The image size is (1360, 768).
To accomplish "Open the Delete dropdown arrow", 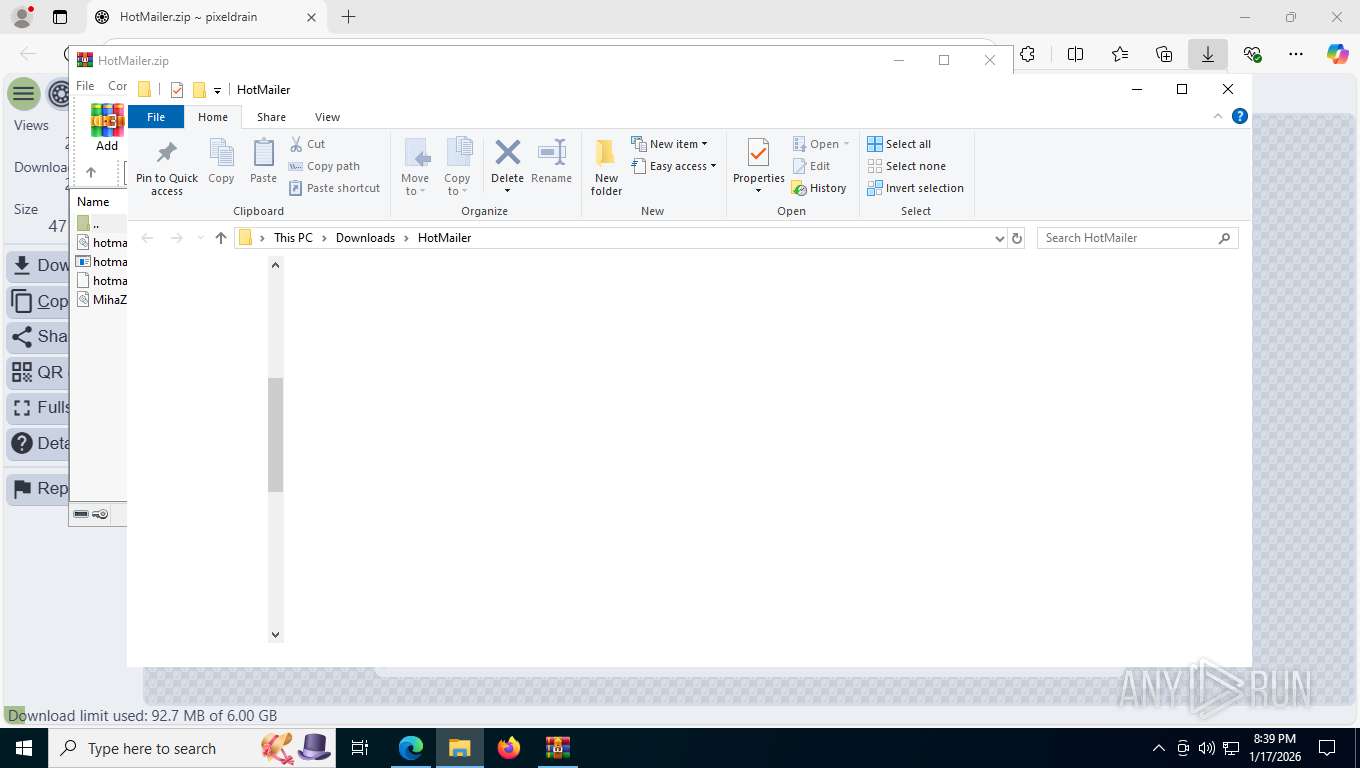I will (x=507, y=191).
